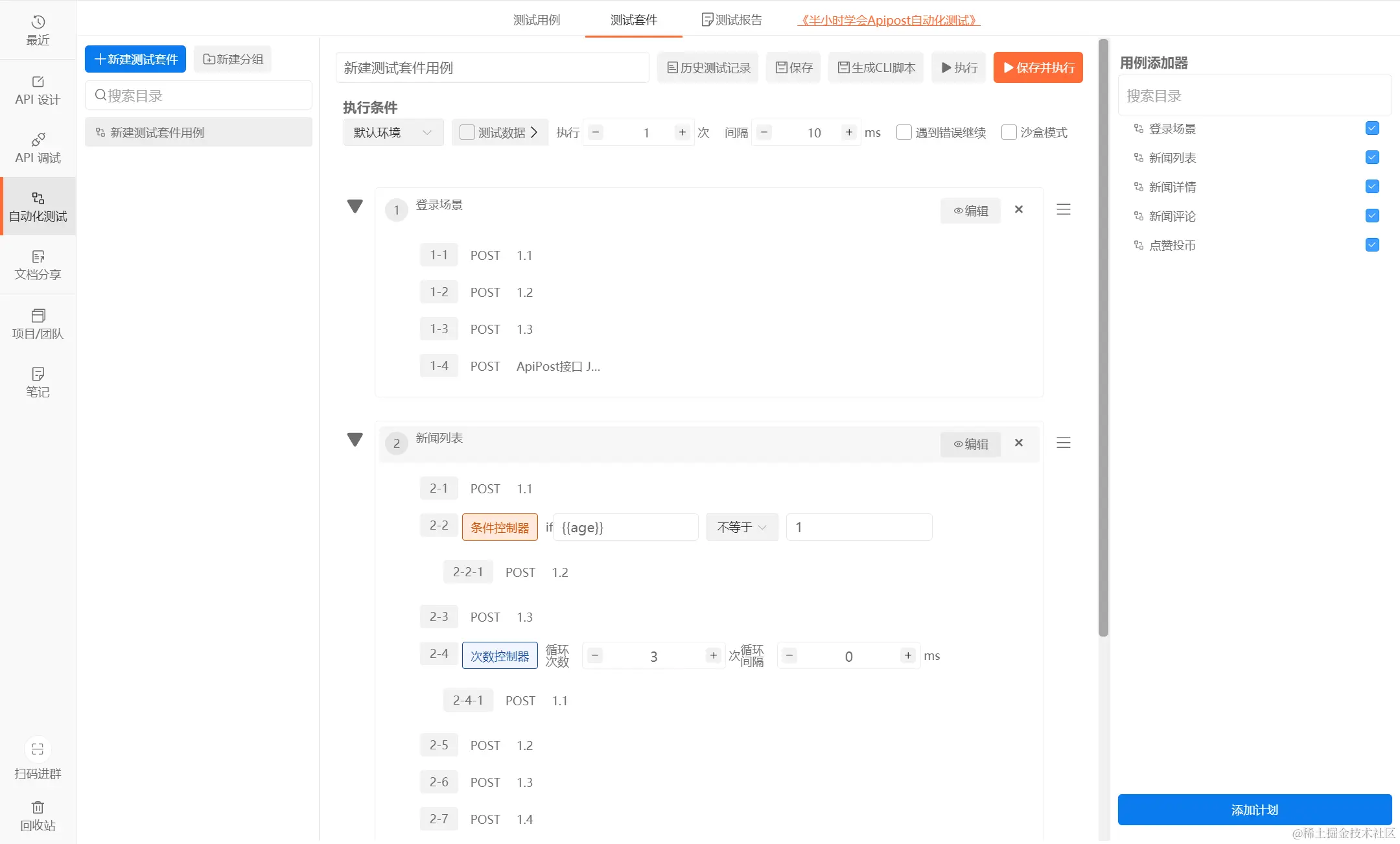Click the 保存并执行 button

1038,67
